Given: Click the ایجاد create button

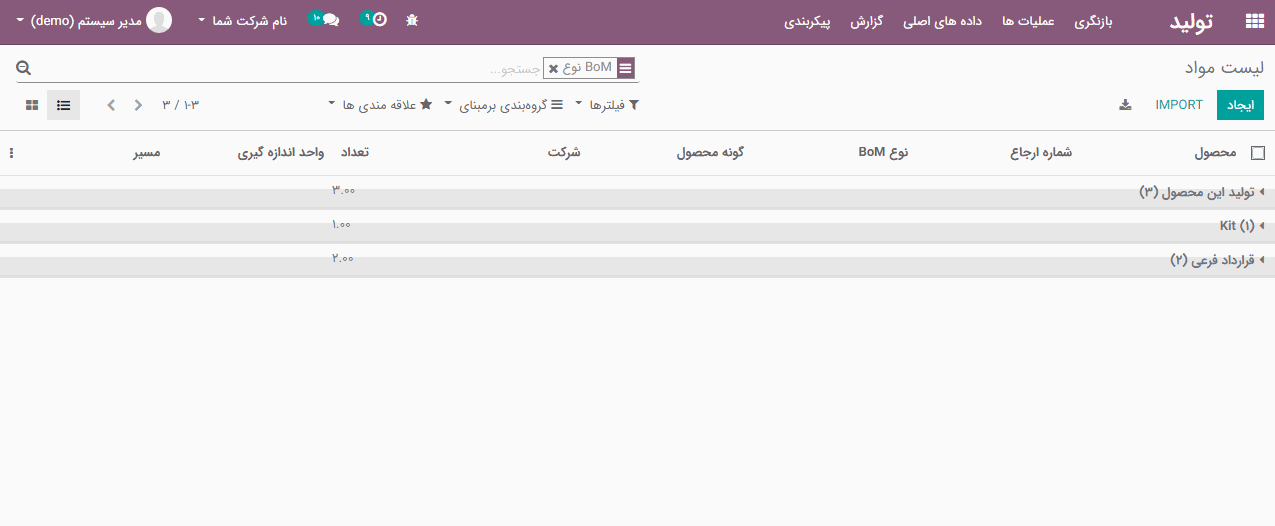Looking at the screenshot, I should [x=1241, y=105].
